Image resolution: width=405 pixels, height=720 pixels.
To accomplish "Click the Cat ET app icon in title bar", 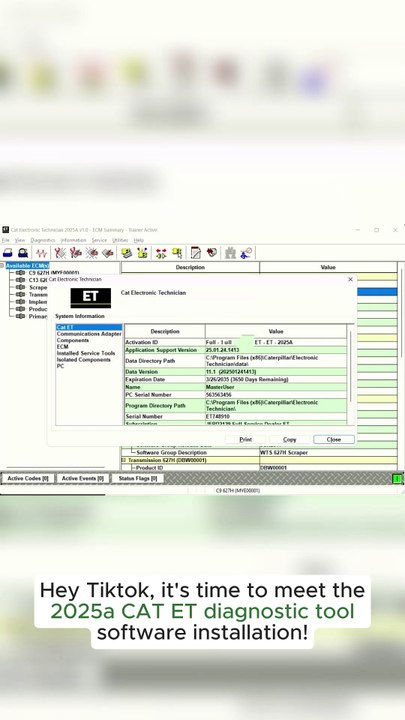I will tap(6, 230).
